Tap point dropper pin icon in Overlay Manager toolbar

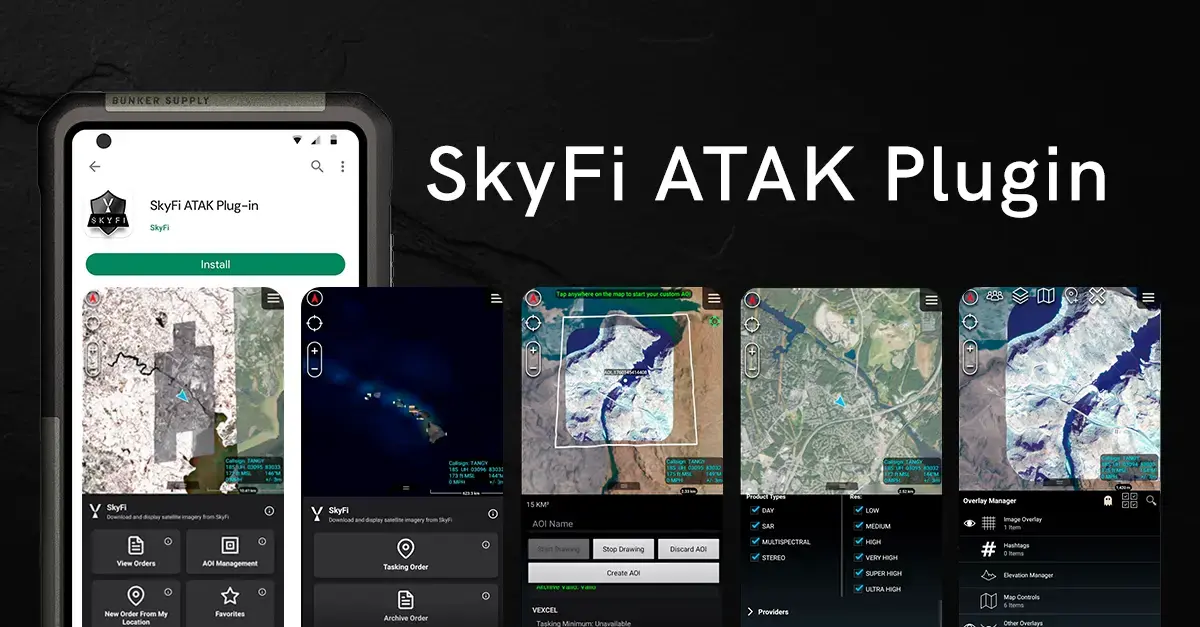[1071, 296]
